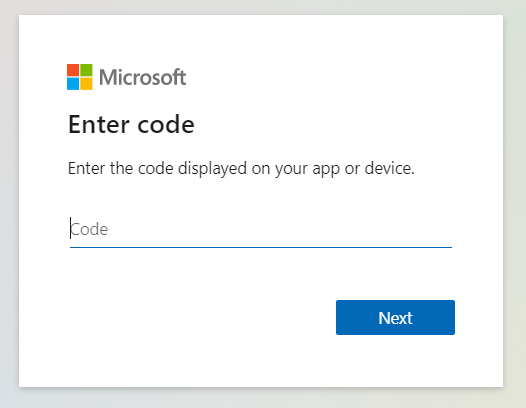Select the Enter code heading

[131, 124]
